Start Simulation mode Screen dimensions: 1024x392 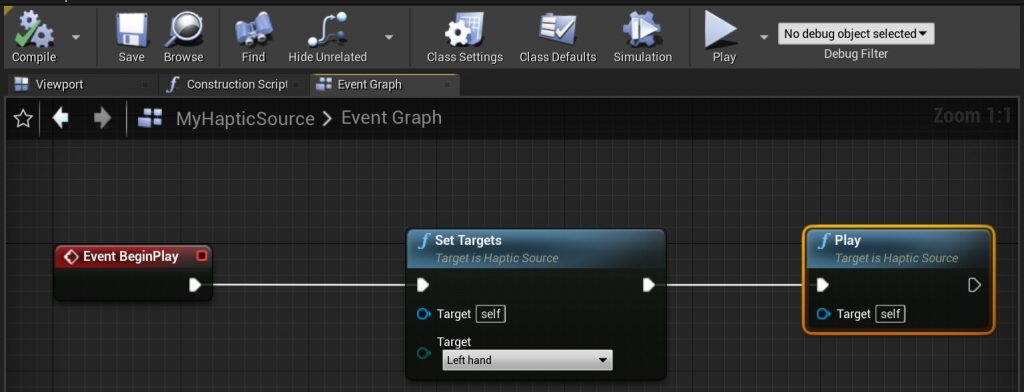tap(643, 37)
